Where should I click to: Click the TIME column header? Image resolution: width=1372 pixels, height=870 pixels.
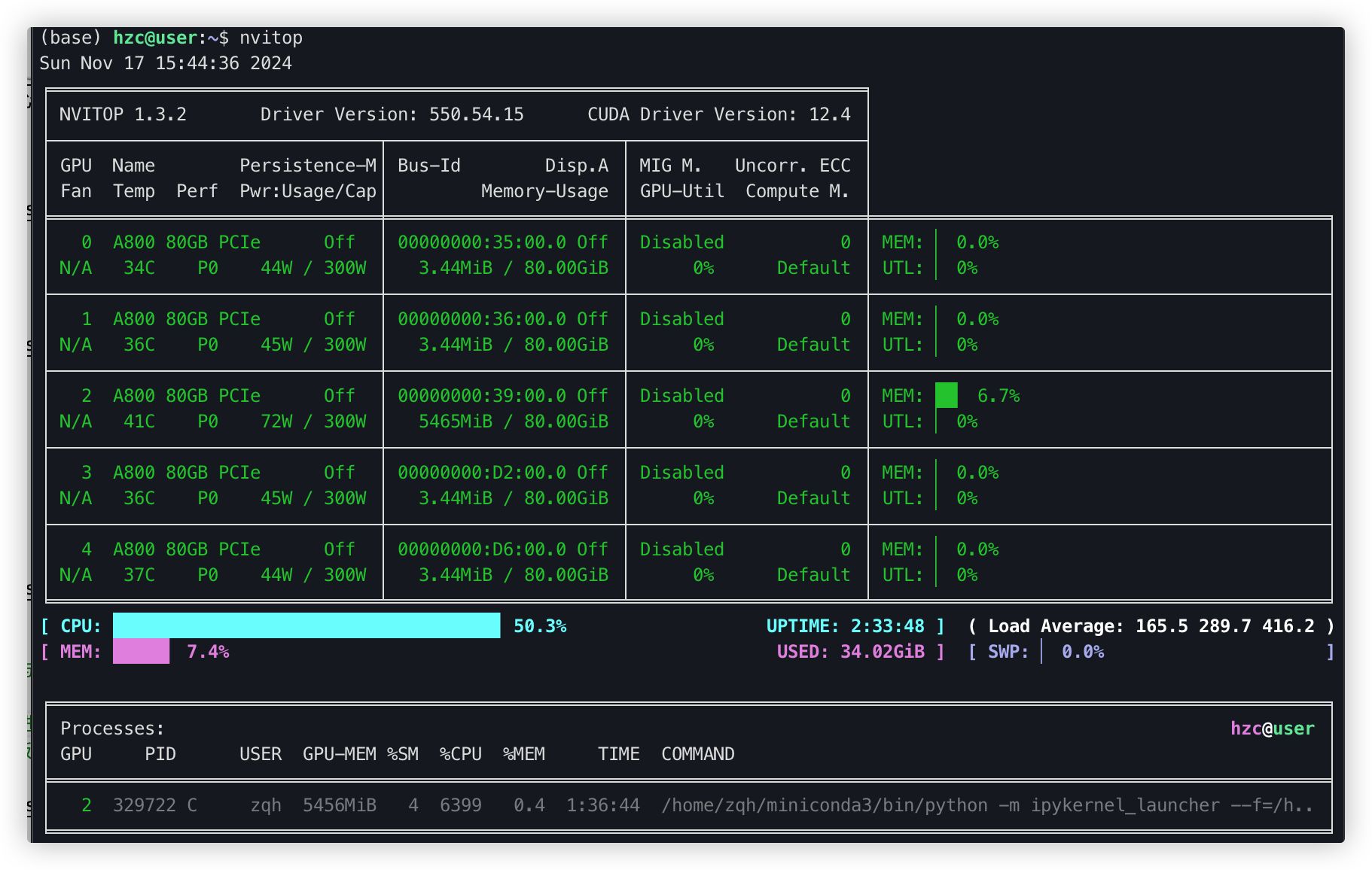pos(619,754)
